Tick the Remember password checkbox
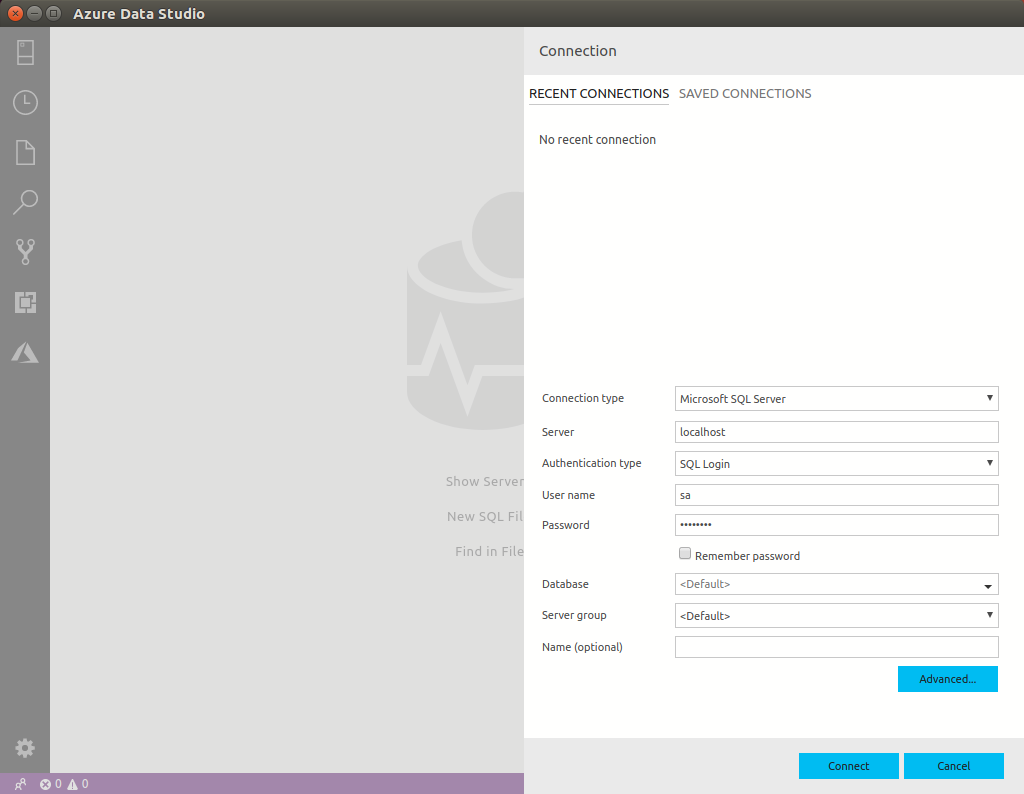The image size is (1024, 794). (x=684, y=554)
